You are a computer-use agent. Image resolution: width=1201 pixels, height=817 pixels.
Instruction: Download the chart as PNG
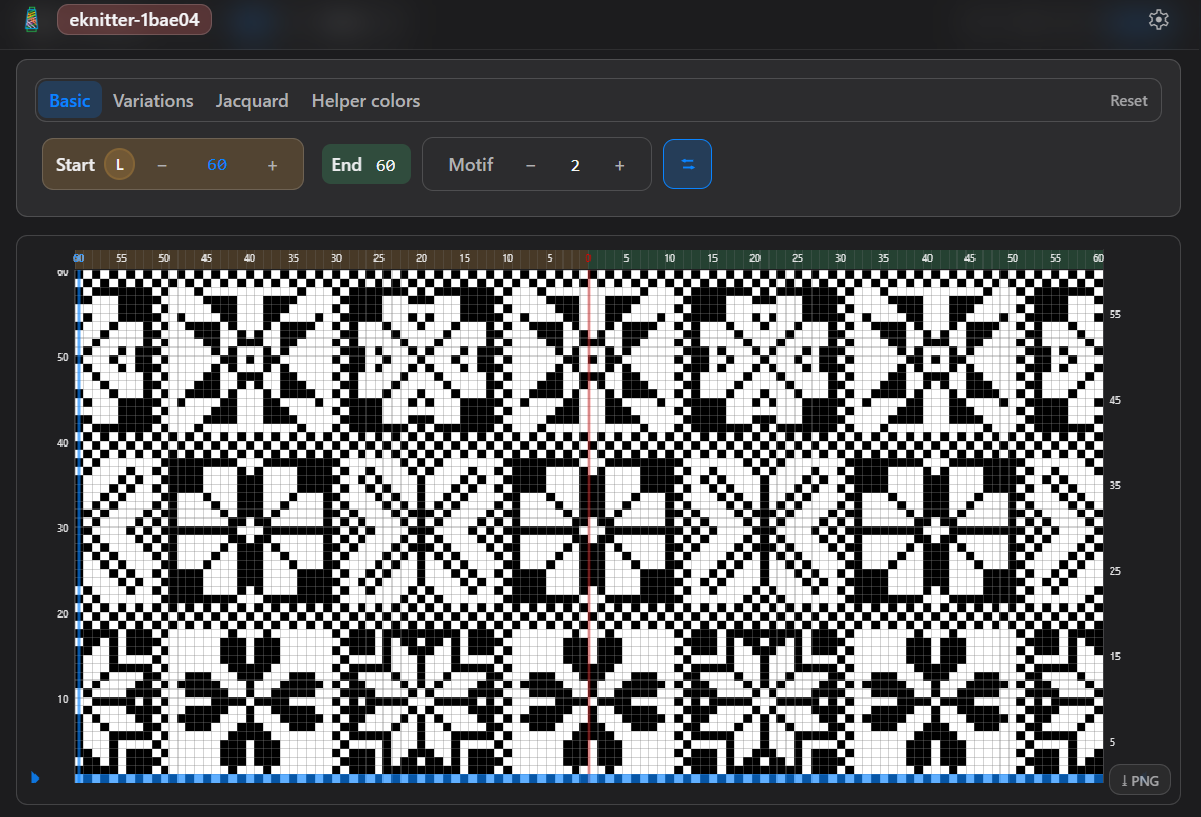tap(1139, 779)
